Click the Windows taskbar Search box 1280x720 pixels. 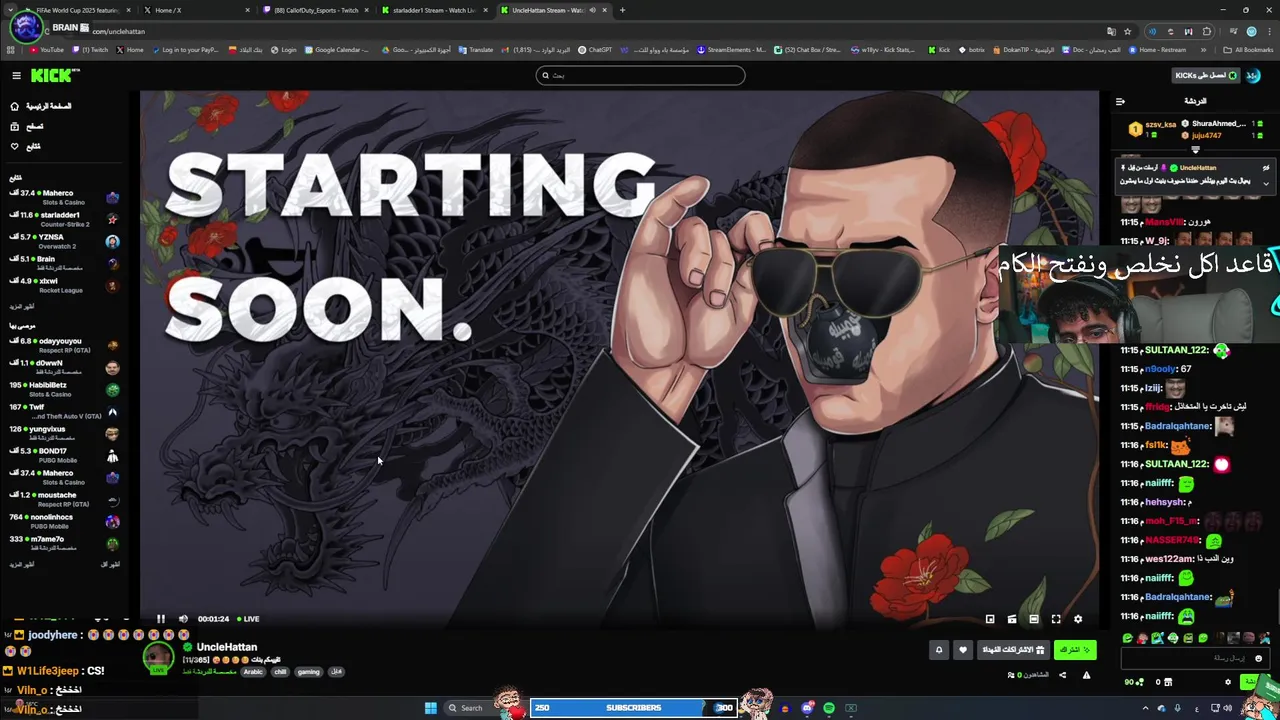pyautogui.click(x=472, y=708)
